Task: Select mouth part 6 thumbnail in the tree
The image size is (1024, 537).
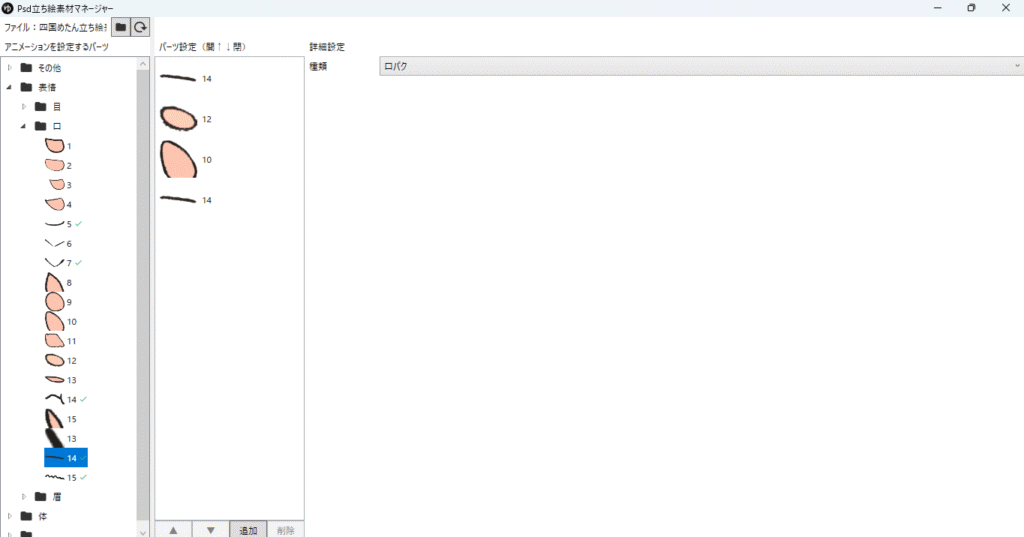Action: (54, 243)
